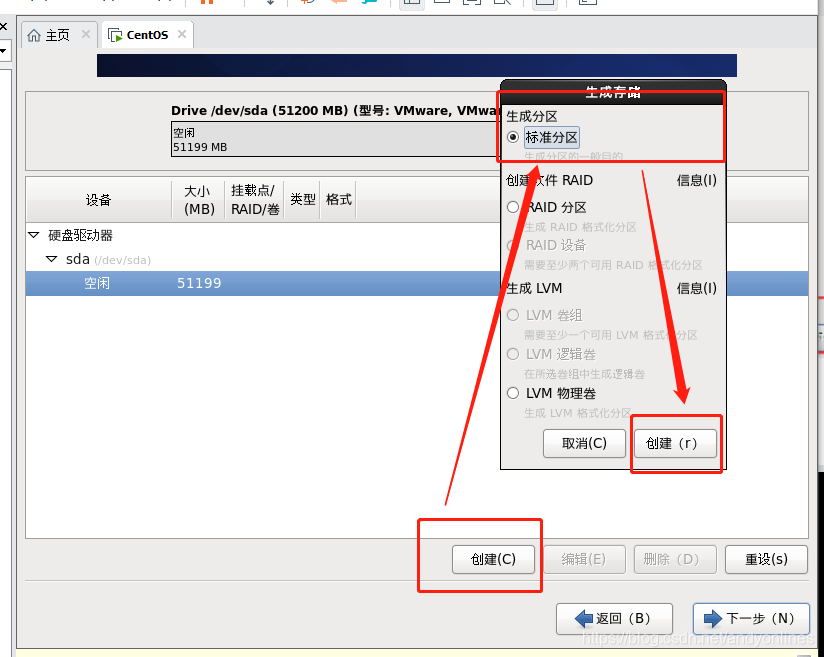The image size is (824, 657).
Task: Click the 空闲 51199 MB drive bar
Action: [335, 139]
